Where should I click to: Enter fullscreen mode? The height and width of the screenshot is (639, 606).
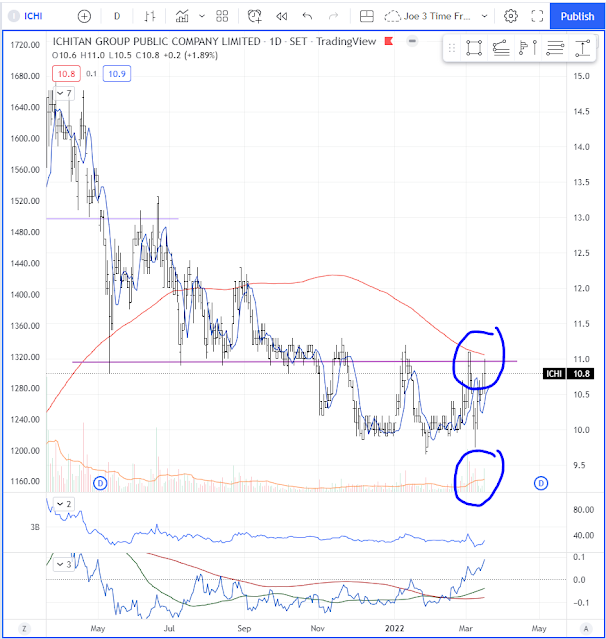click(x=537, y=16)
